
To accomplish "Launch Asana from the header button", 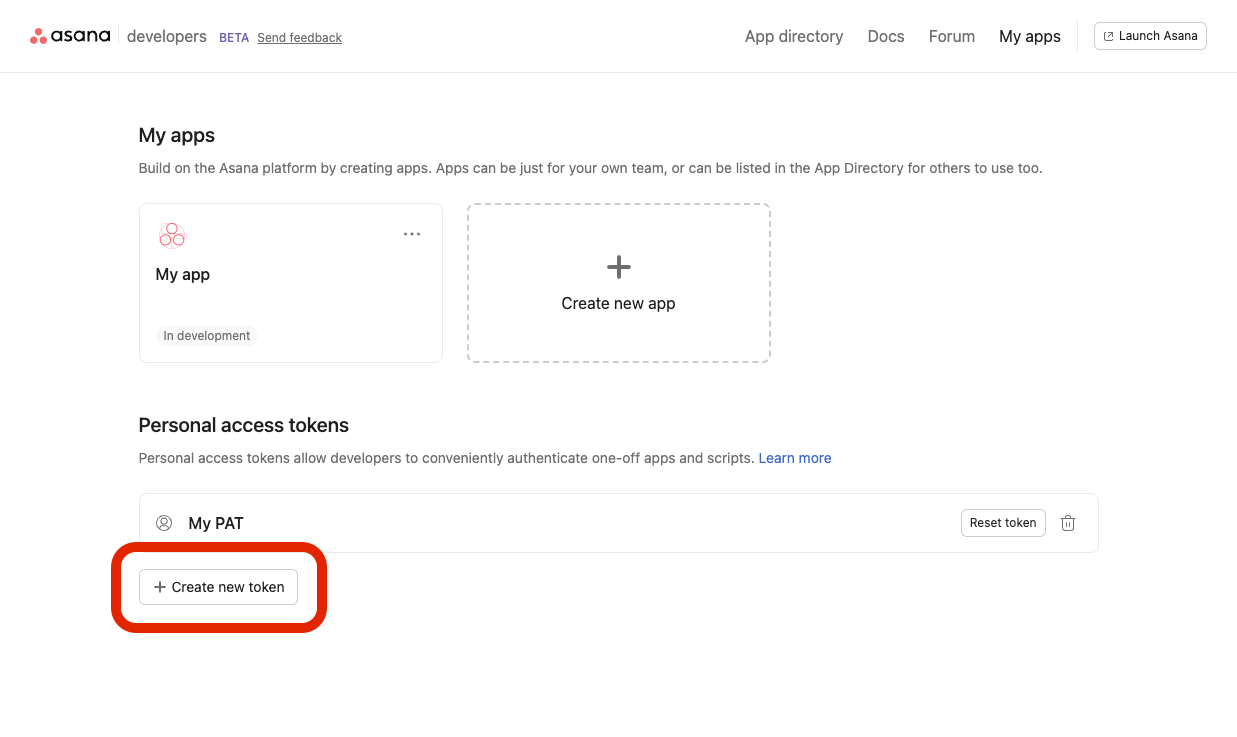I will (1150, 36).
